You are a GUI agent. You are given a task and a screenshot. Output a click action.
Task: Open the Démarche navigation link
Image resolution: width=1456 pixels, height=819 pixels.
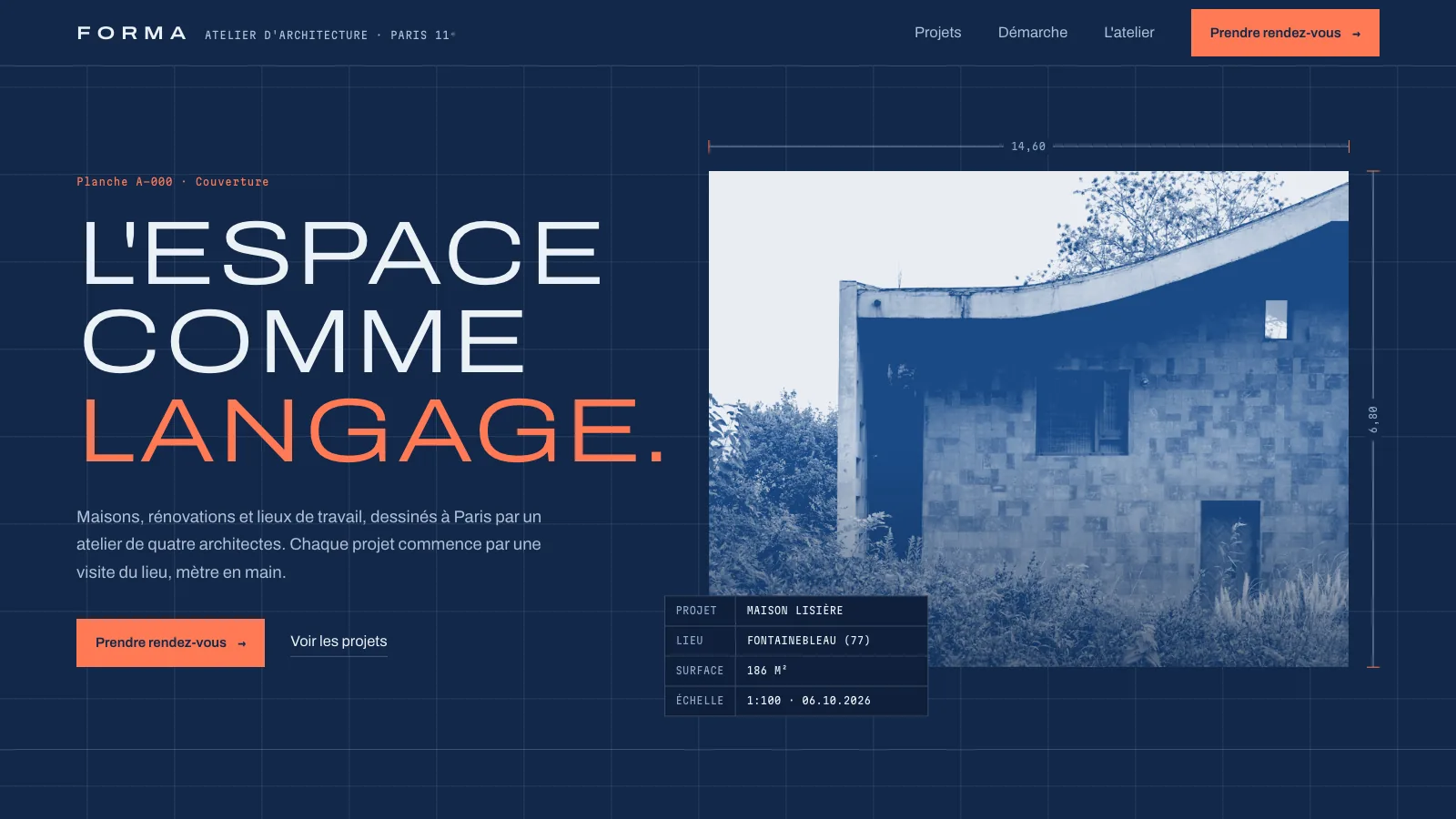(x=1033, y=33)
